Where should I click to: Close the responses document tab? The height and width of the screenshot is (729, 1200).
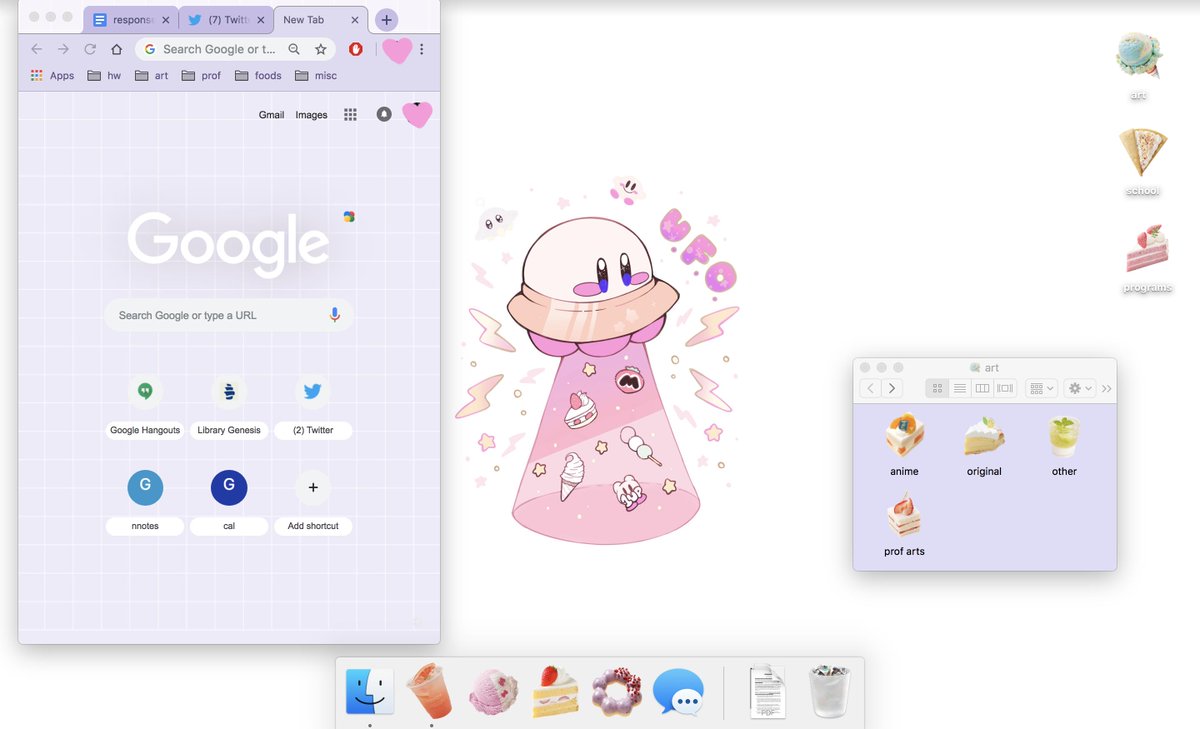pyautogui.click(x=166, y=20)
